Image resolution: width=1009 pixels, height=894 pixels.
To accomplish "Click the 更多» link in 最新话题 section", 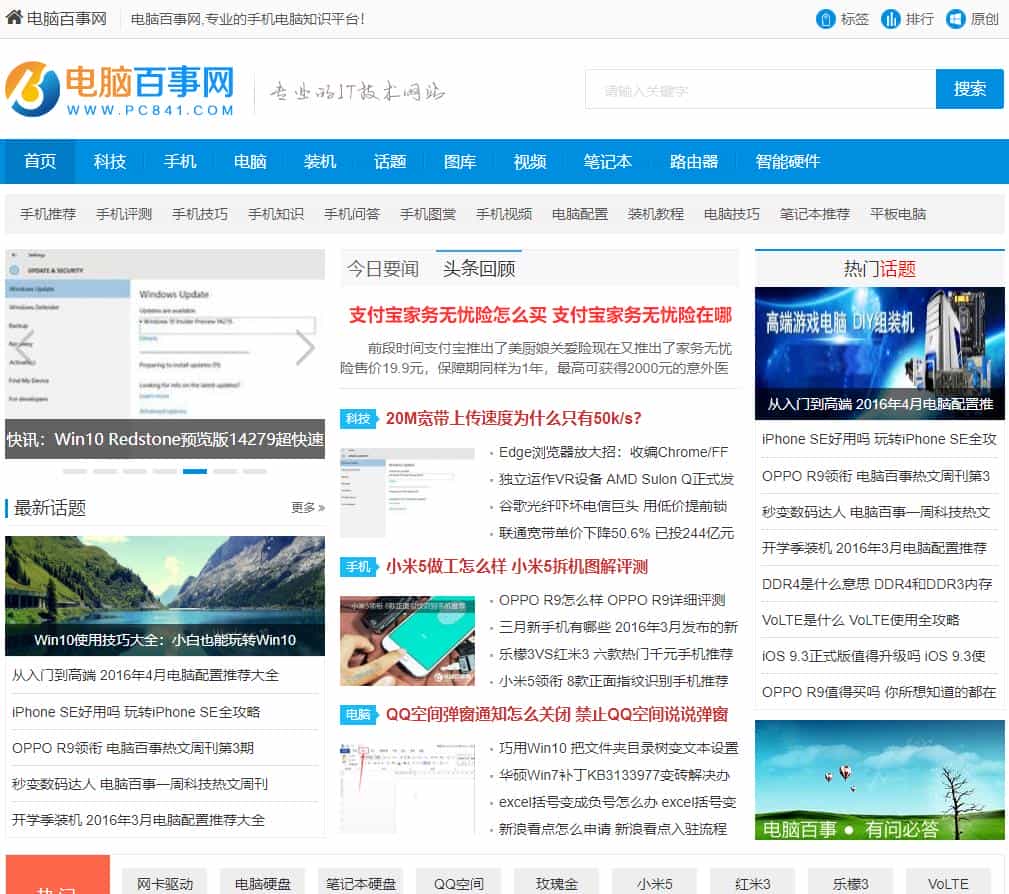I will [305, 507].
